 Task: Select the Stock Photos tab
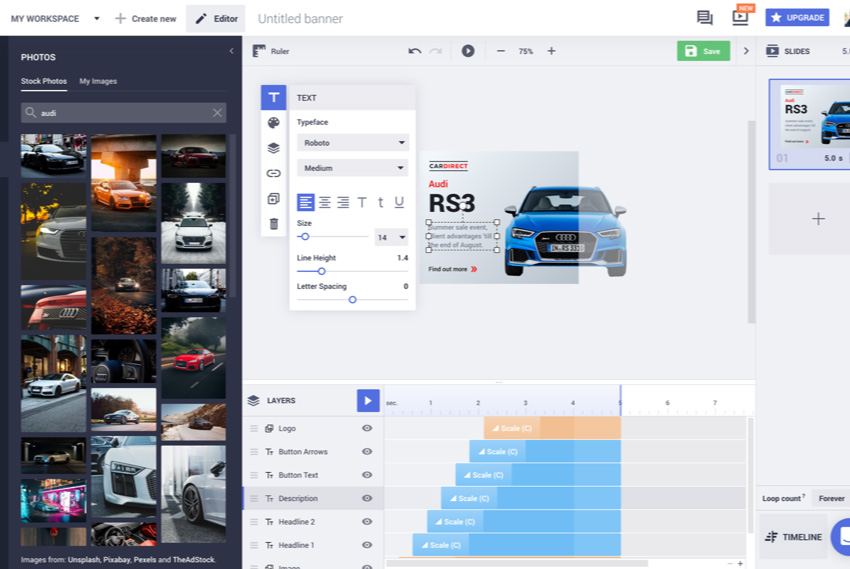(x=44, y=81)
